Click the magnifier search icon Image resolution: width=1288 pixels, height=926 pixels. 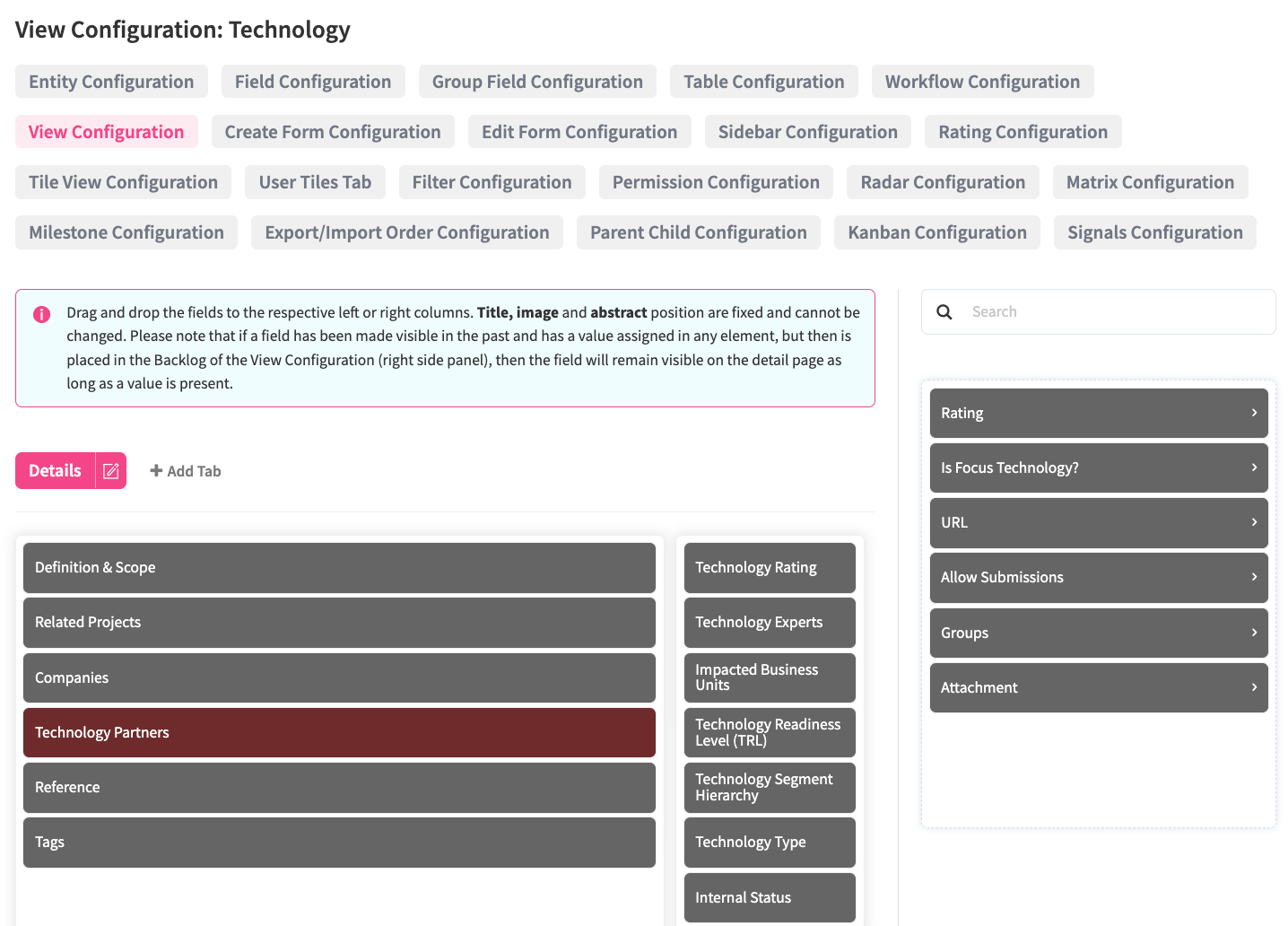(944, 312)
